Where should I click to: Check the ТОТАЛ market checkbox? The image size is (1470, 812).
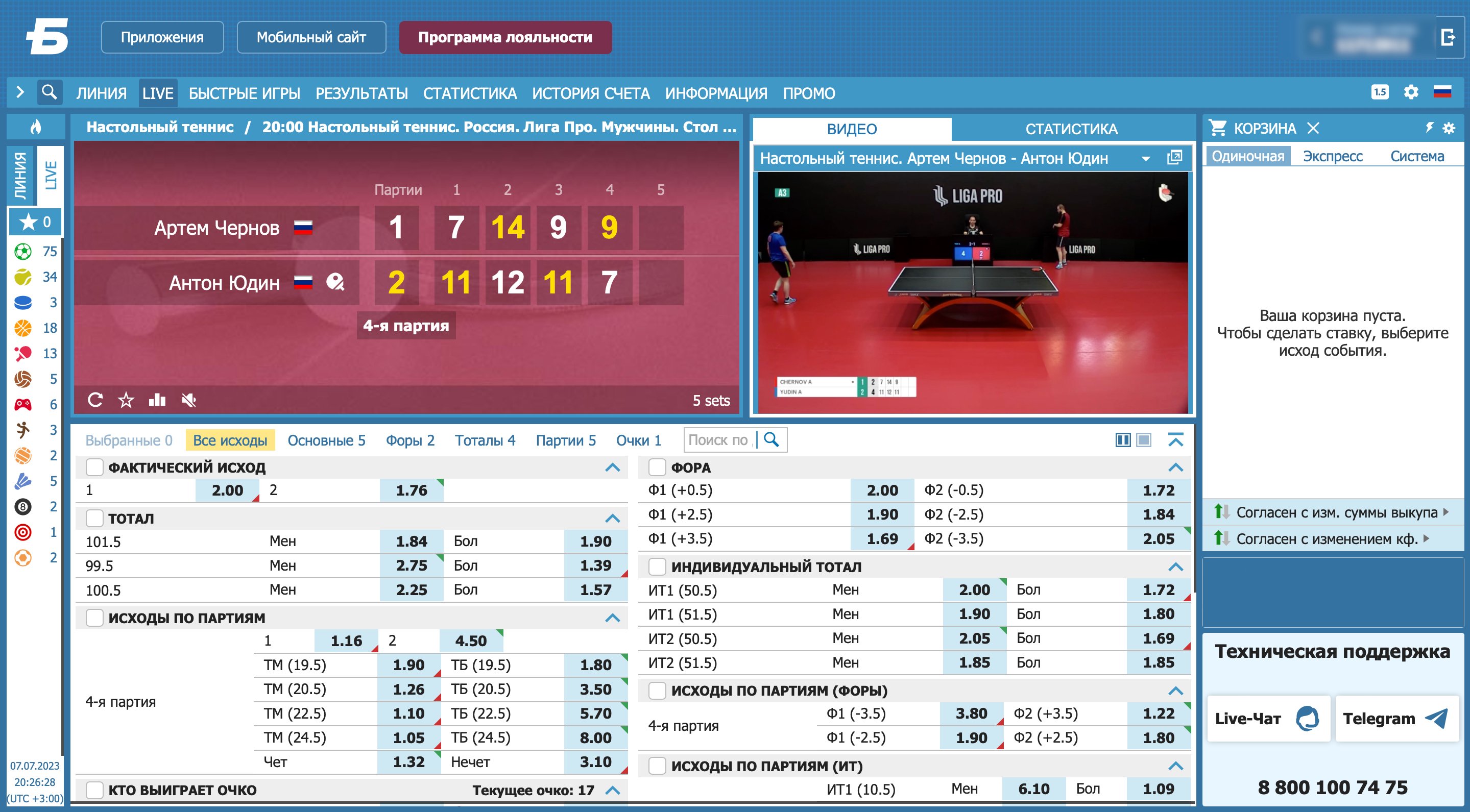coord(94,519)
